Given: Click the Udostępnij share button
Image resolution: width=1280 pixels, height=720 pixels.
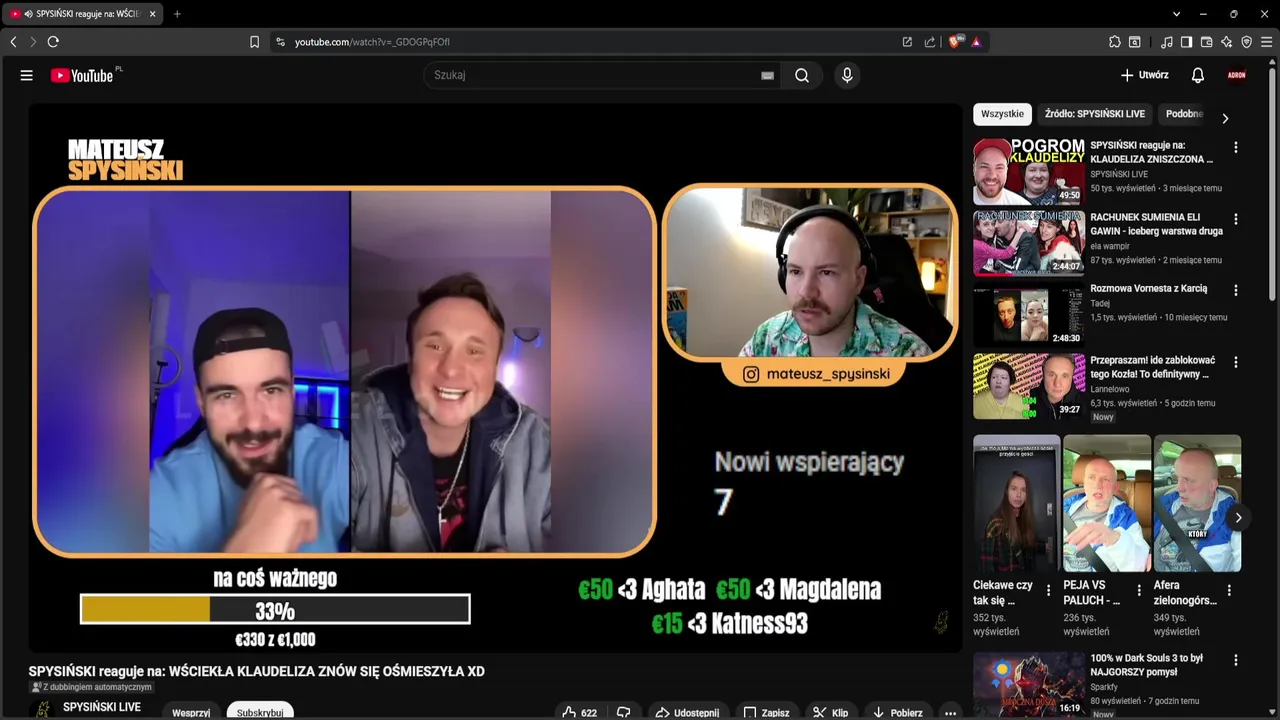Looking at the screenshot, I should click(687, 712).
